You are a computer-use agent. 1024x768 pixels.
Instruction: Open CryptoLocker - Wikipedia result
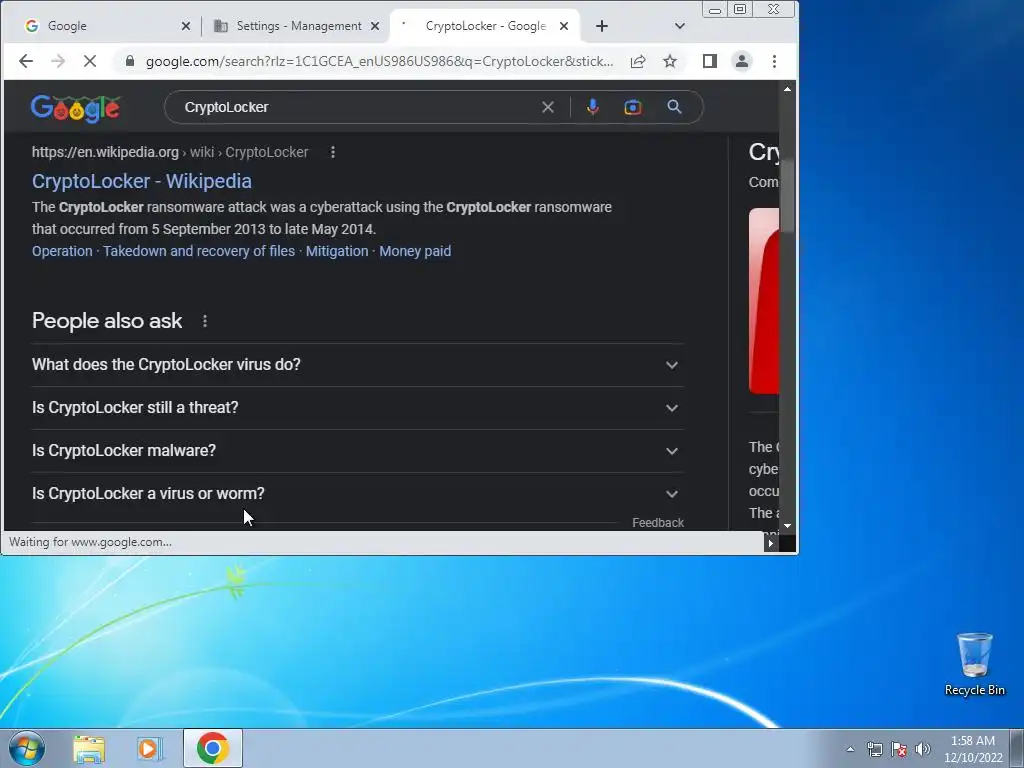tap(142, 181)
